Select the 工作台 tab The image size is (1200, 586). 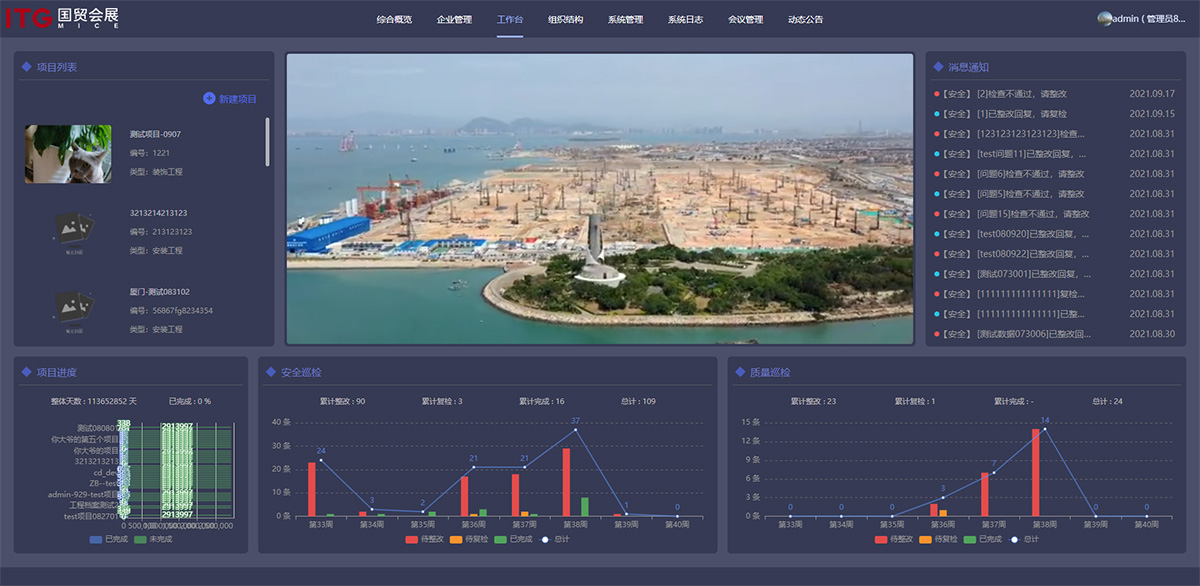coord(510,19)
